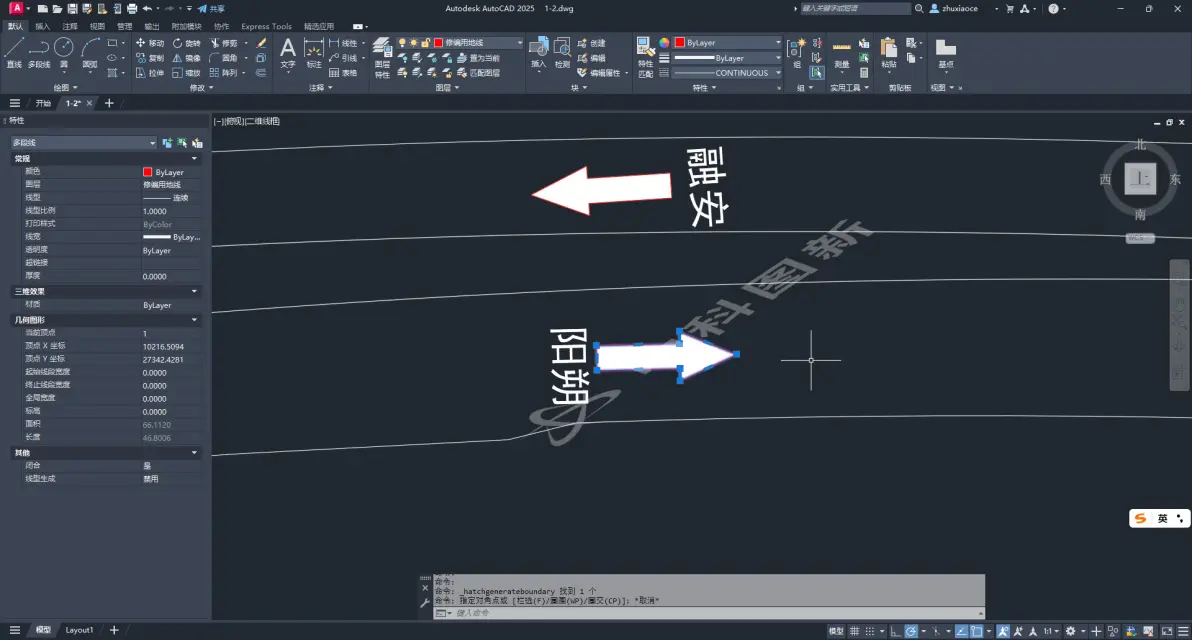This screenshot has height=640, width=1192.
Task: Click the 特性匹配 (Match Properties) icon
Action: 645,57
